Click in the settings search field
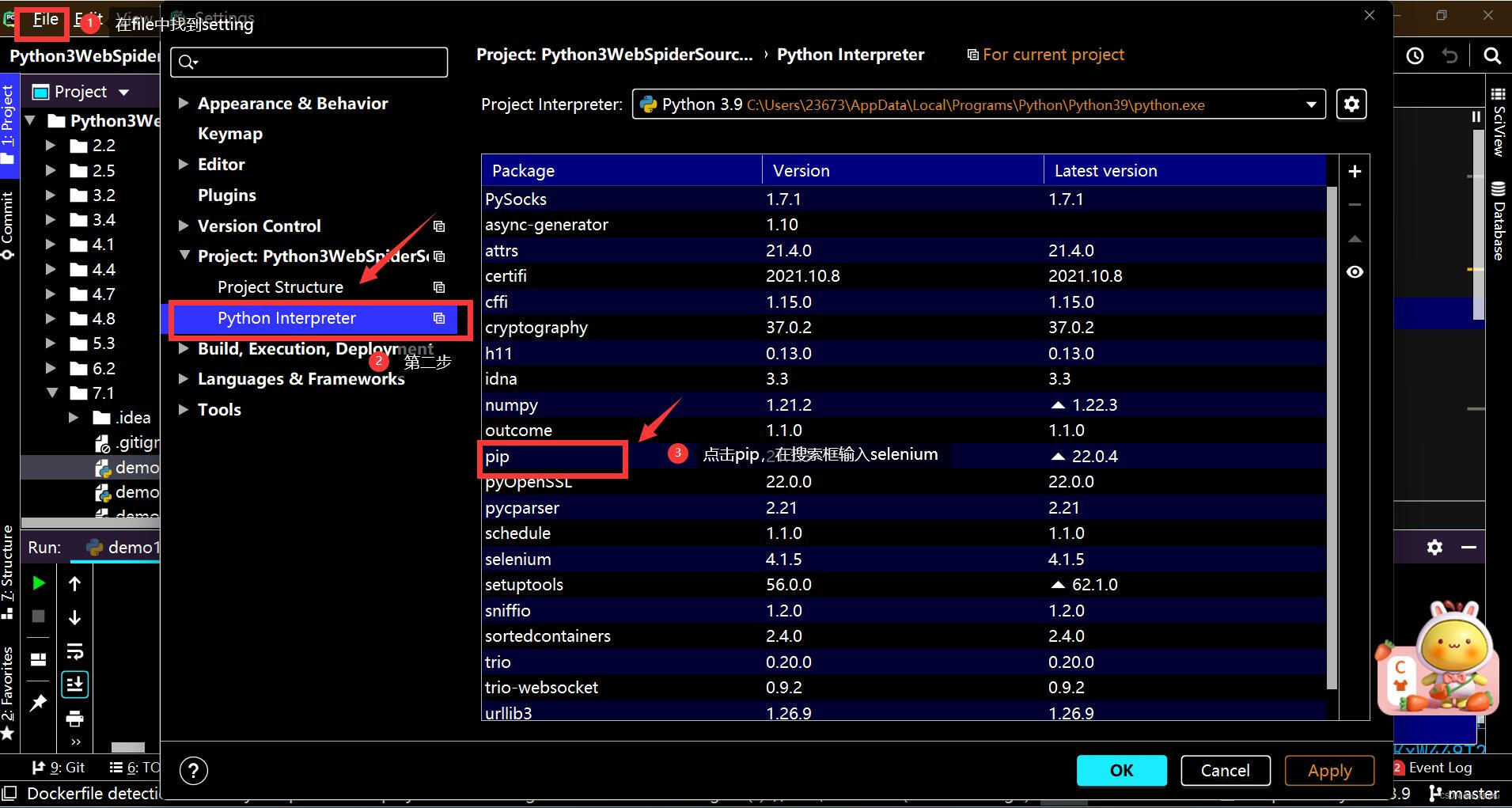This screenshot has width=1512, height=808. [x=309, y=62]
